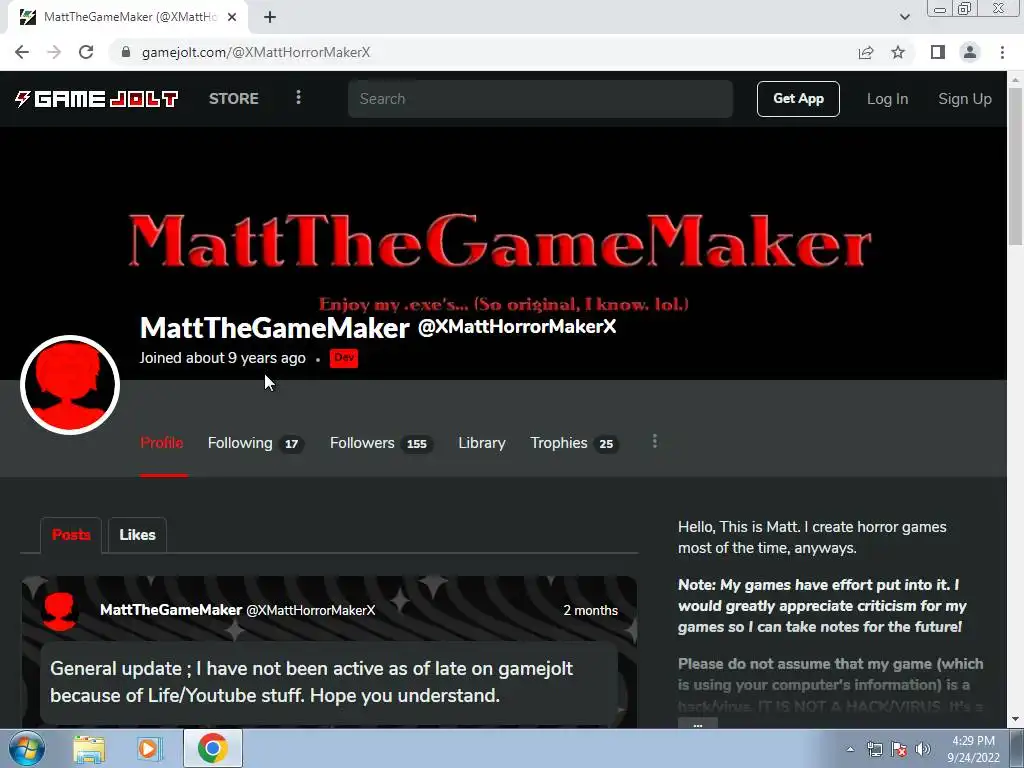Click the browser forward arrow
1024x768 pixels.
(x=54, y=52)
